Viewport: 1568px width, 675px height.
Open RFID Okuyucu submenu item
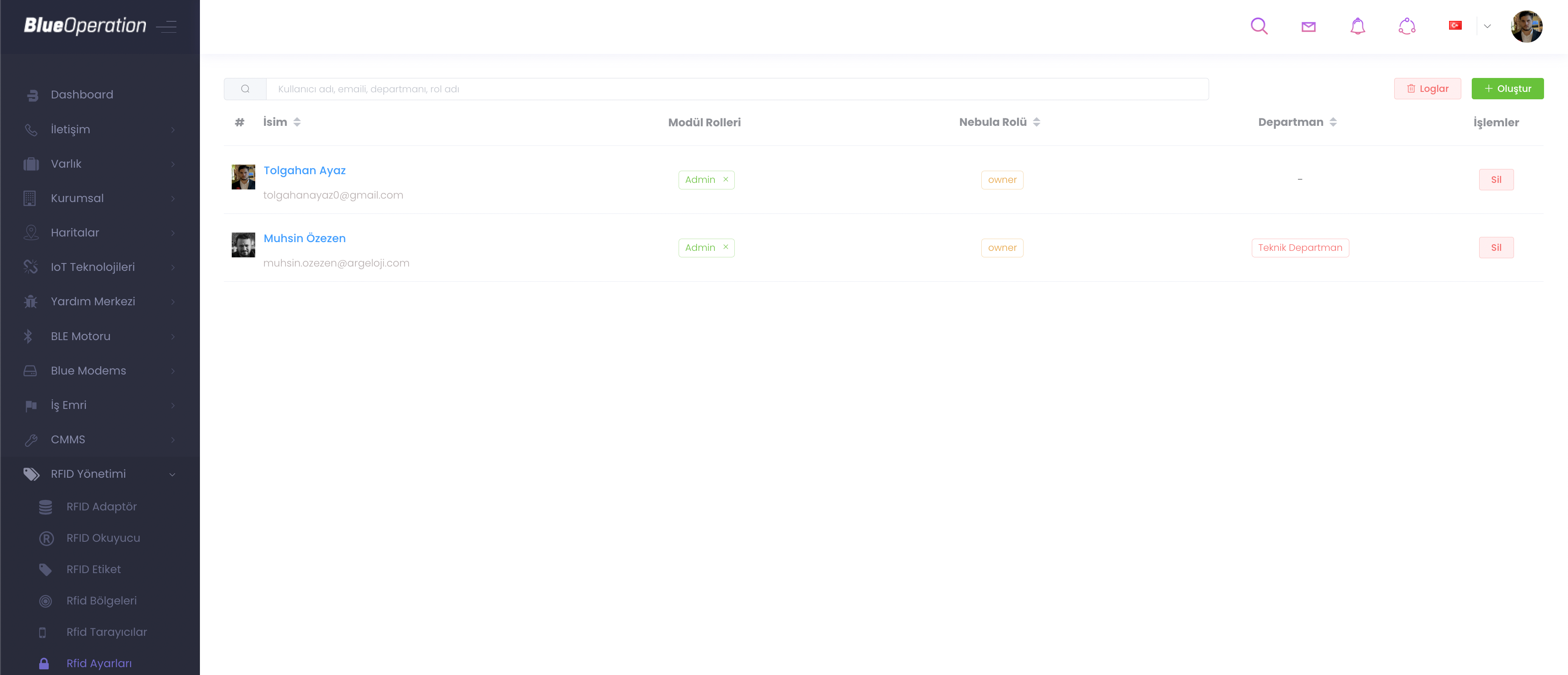103,538
